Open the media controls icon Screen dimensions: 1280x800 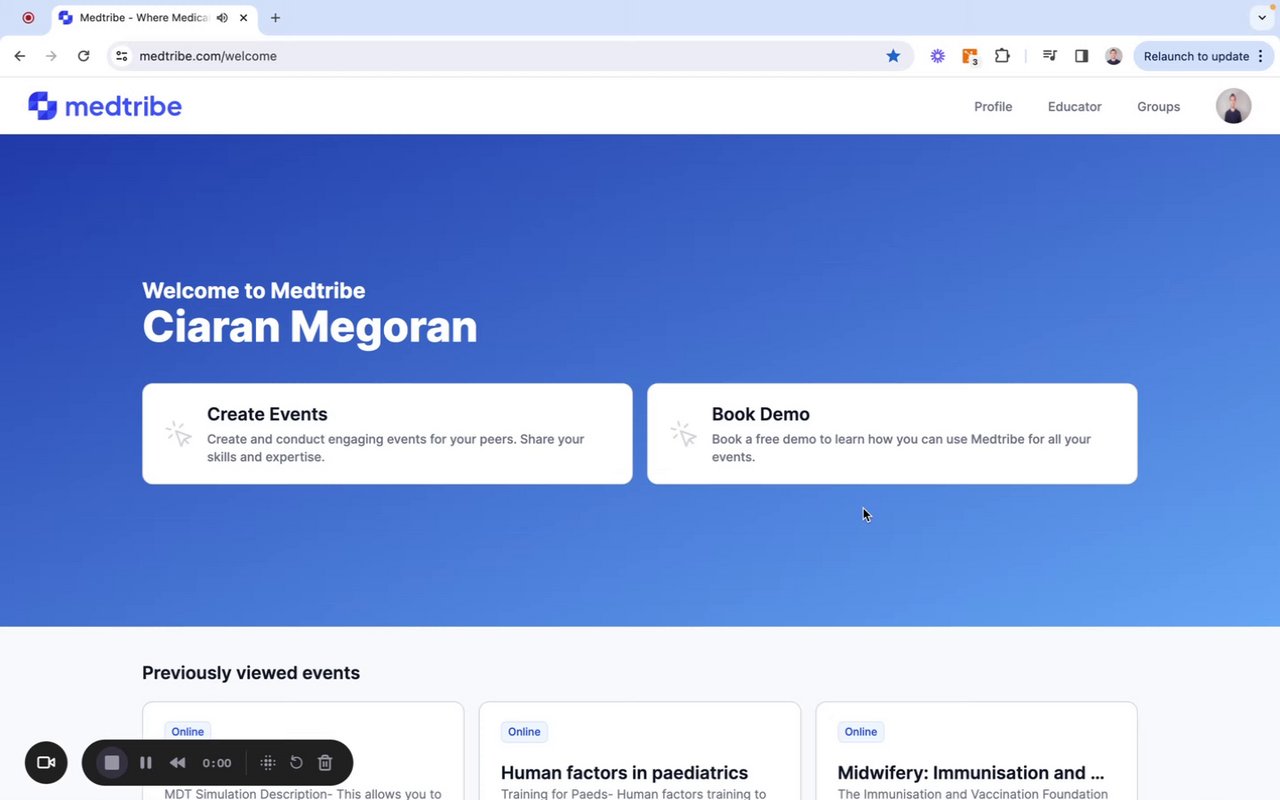click(x=1049, y=56)
